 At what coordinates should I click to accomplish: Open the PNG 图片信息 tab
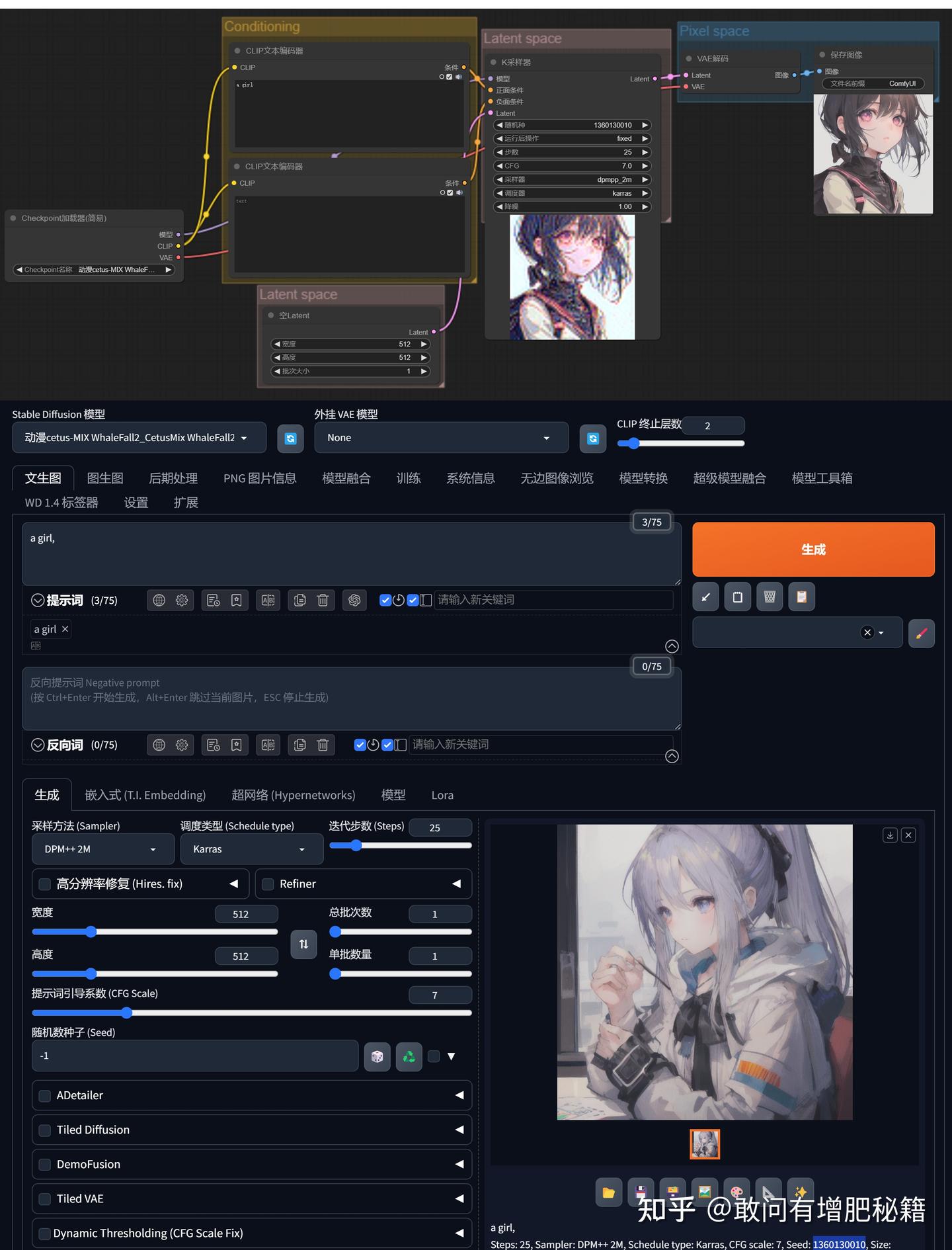(x=260, y=478)
